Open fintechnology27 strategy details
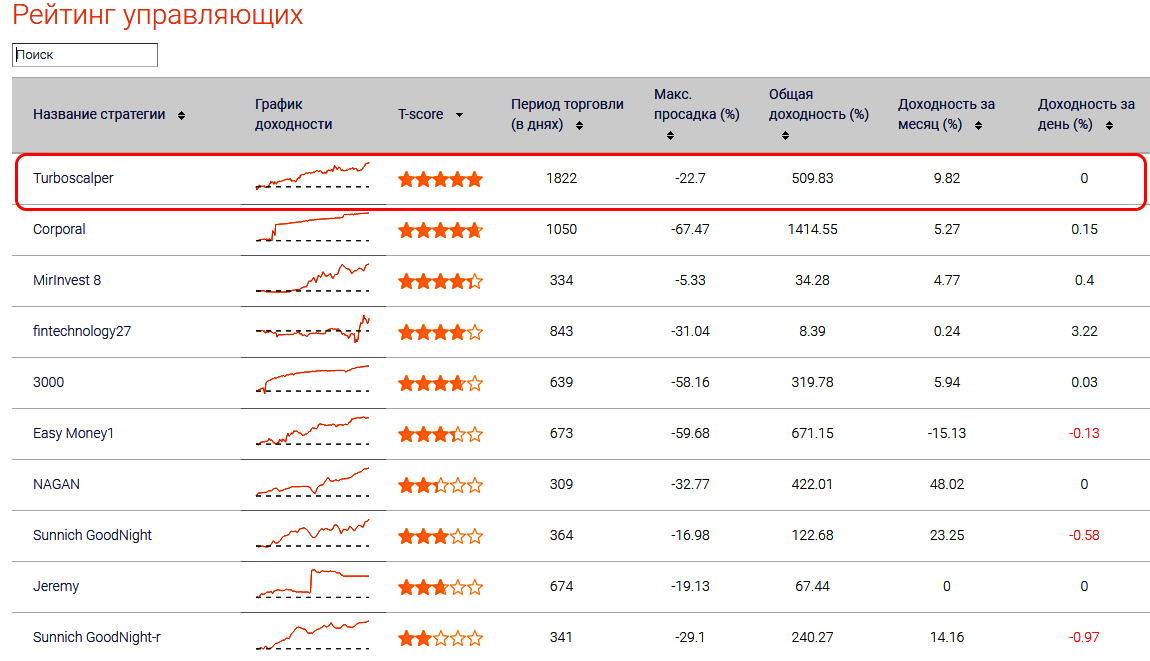1150x661 pixels. (82, 331)
